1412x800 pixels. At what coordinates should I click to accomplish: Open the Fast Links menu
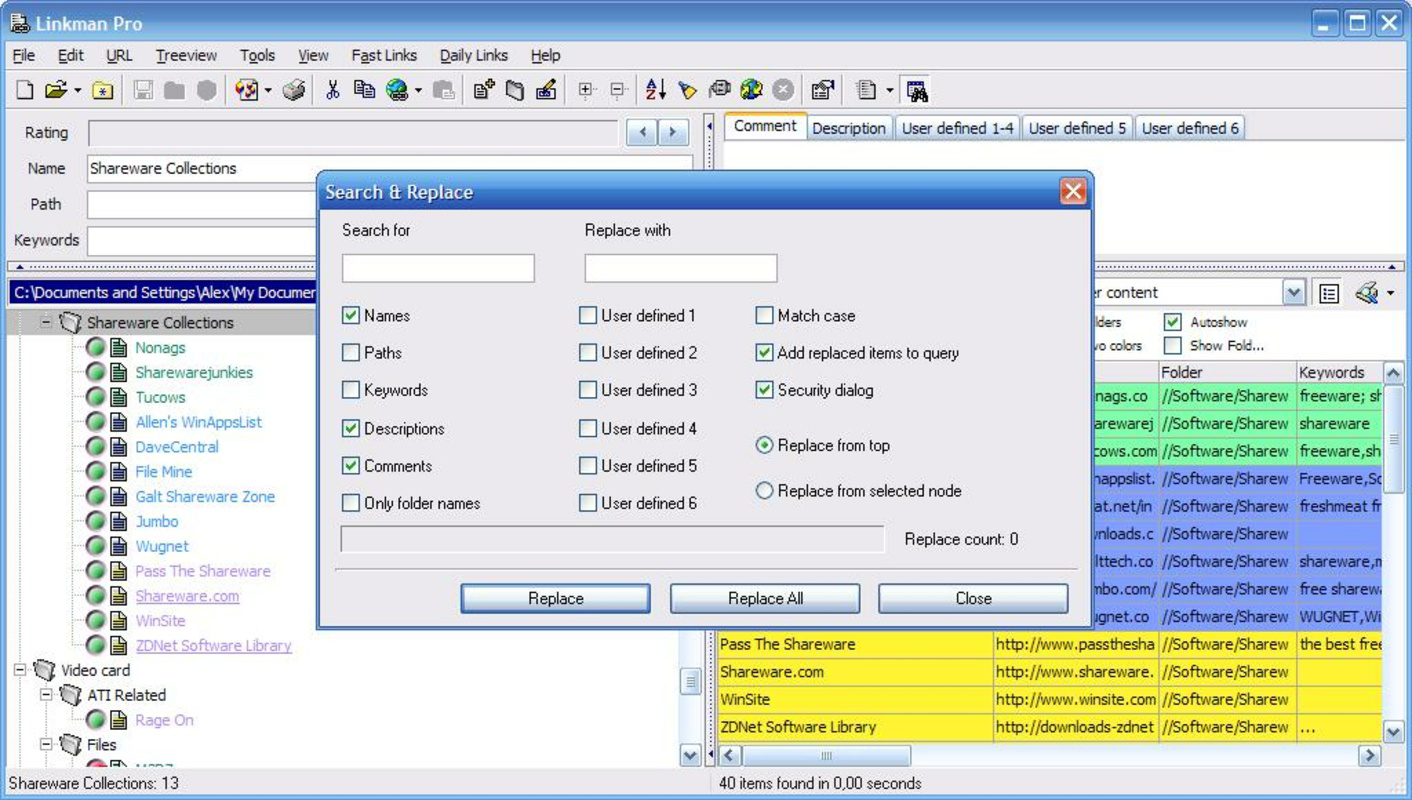coord(384,56)
